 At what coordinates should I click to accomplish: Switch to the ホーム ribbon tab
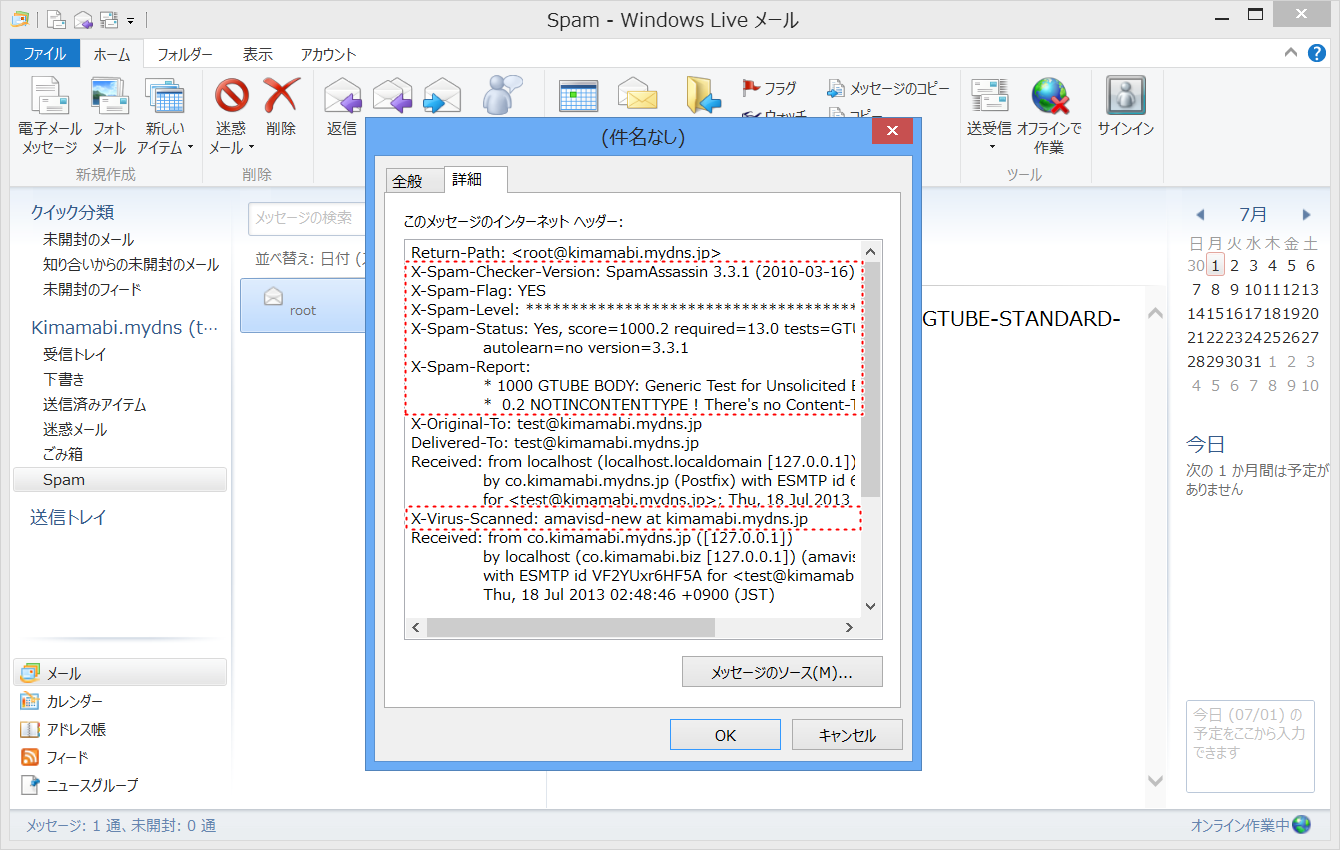(111, 54)
